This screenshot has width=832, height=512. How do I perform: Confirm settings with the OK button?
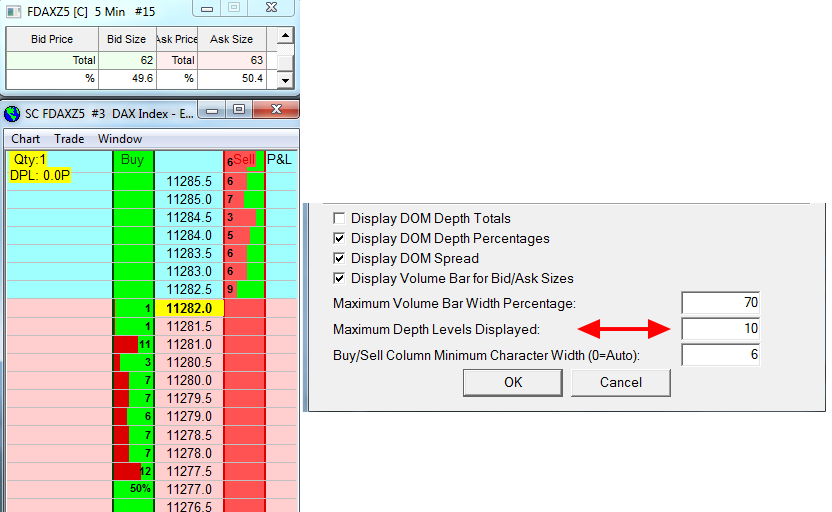coord(513,383)
